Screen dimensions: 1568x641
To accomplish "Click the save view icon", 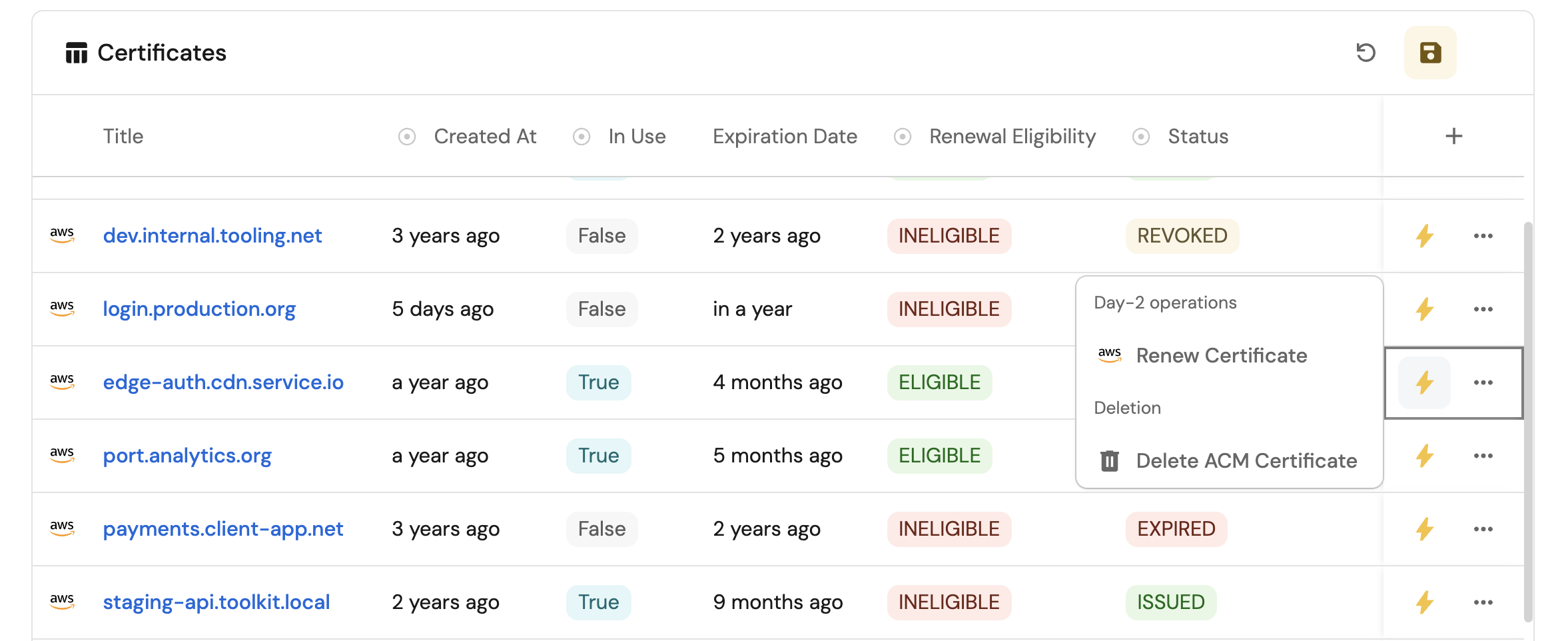I will pyautogui.click(x=1429, y=53).
